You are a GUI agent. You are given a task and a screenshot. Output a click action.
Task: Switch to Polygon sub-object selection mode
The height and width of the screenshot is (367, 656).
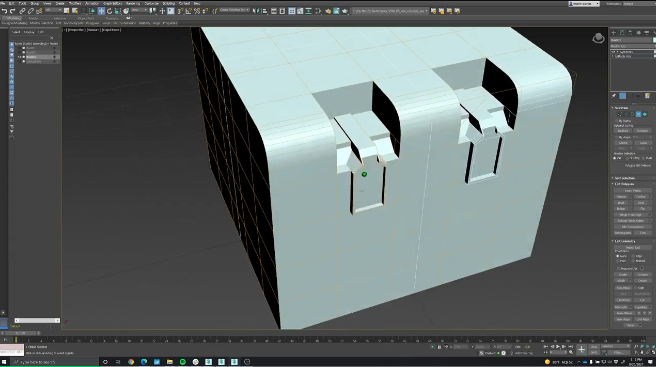pyautogui.click(x=638, y=114)
